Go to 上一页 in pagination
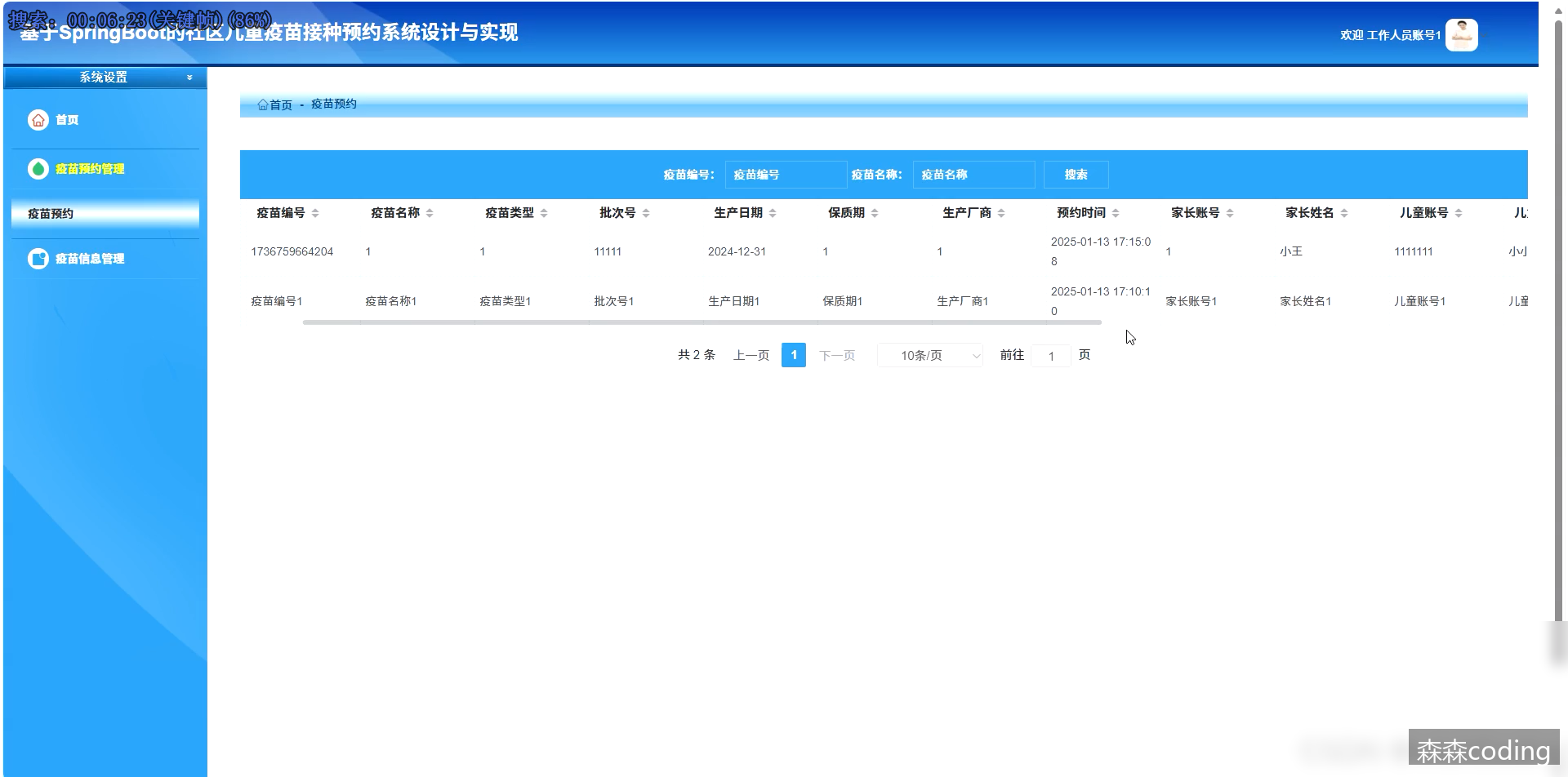1568x777 pixels. pyautogui.click(x=751, y=355)
